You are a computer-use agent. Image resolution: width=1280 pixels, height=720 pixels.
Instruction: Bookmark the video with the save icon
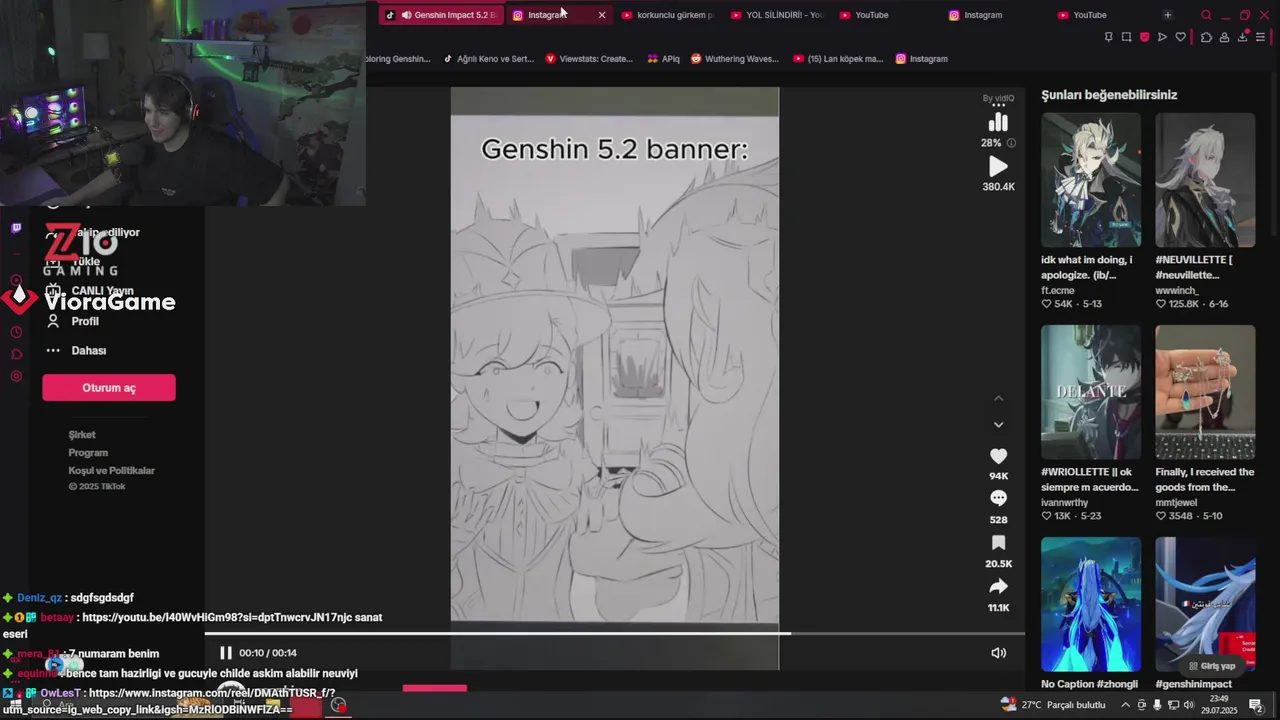pos(998,542)
